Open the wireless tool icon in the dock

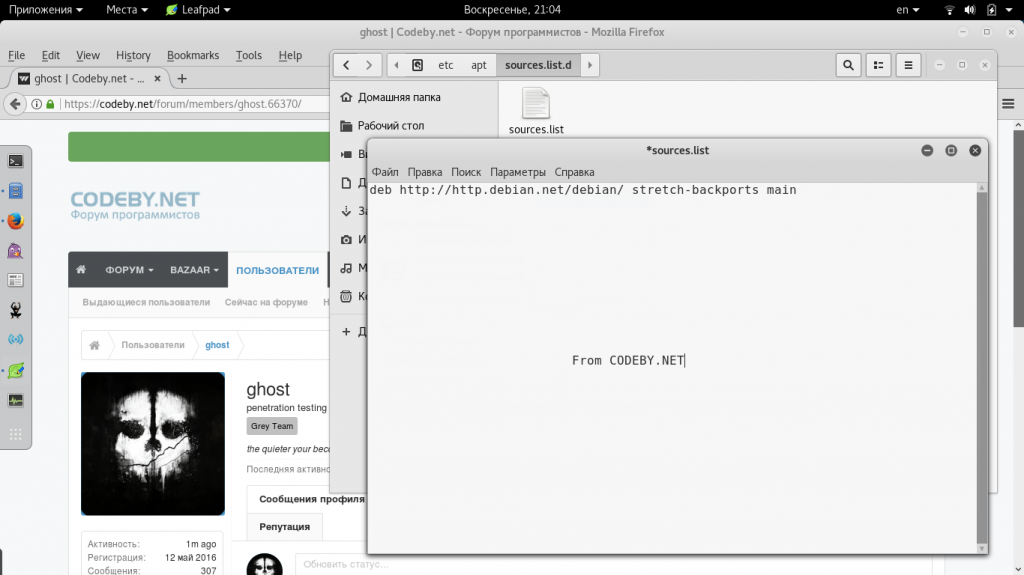(16, 339)
